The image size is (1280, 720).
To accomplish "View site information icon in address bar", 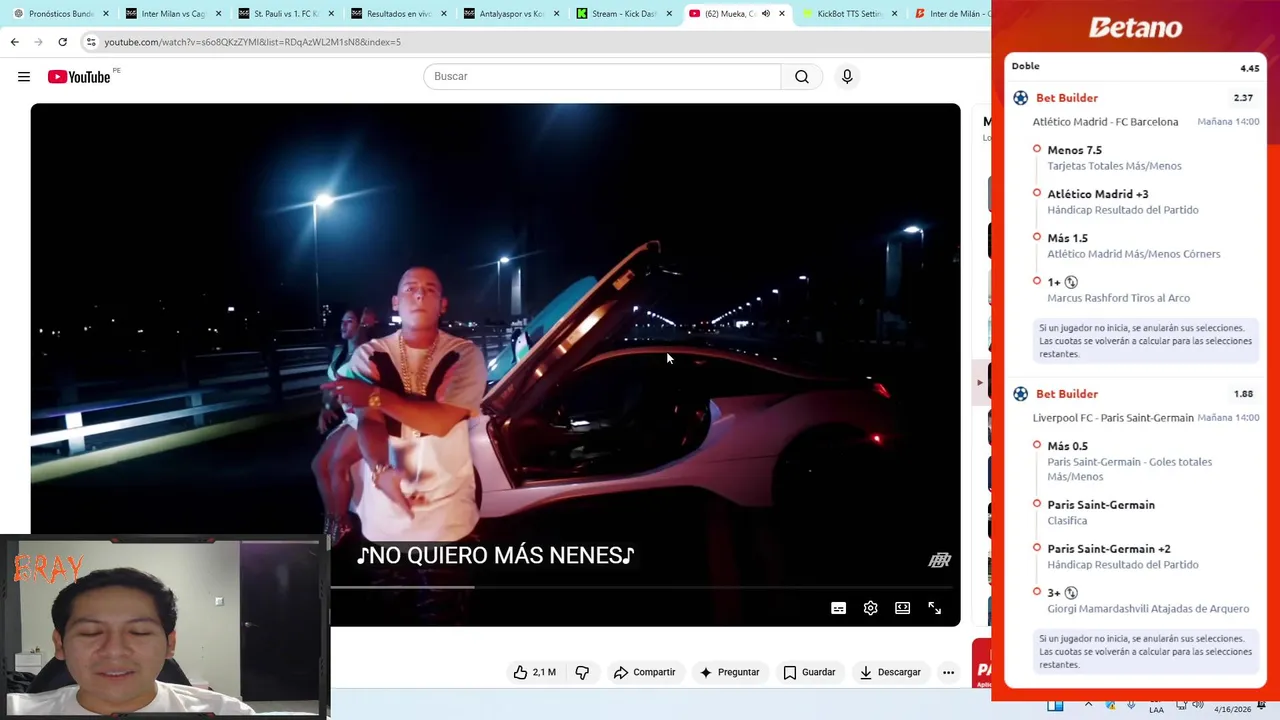I will click(x=91, y=42).
